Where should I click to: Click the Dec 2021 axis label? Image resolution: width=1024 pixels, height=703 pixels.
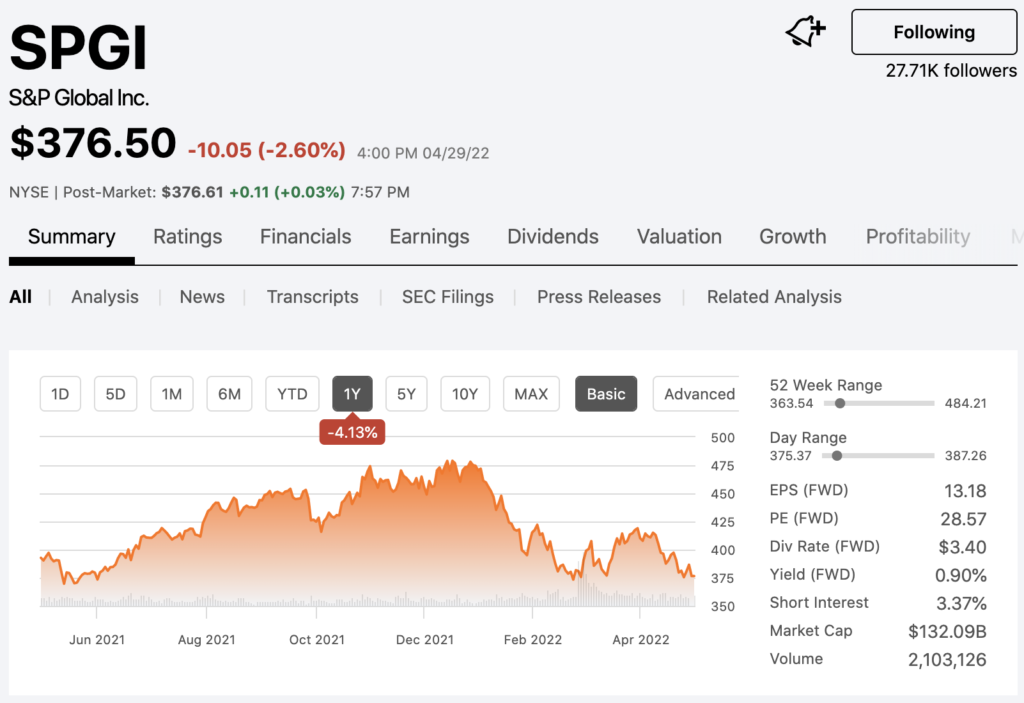click(x=424, y=640)
